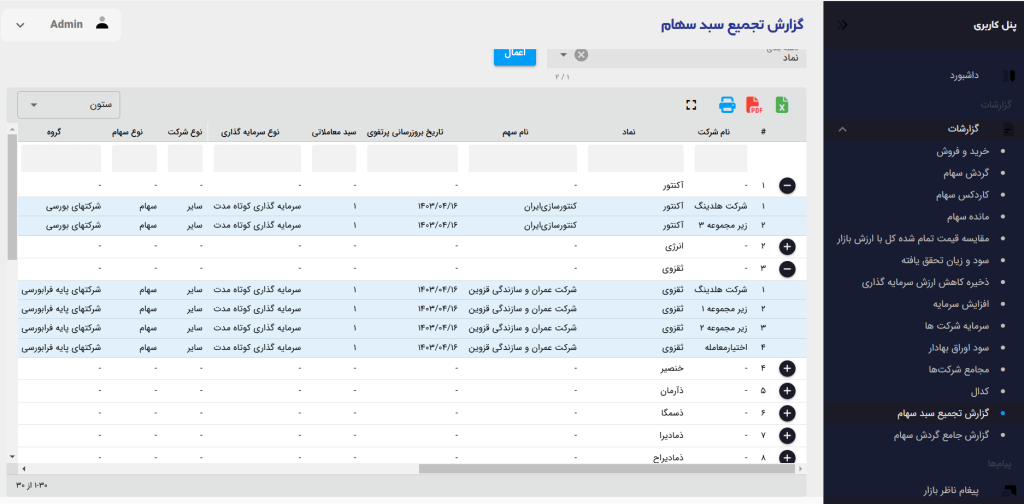Collapse the گزارشات sidebar section
This screenshot has width=1024, height=504.
(842, 129)
